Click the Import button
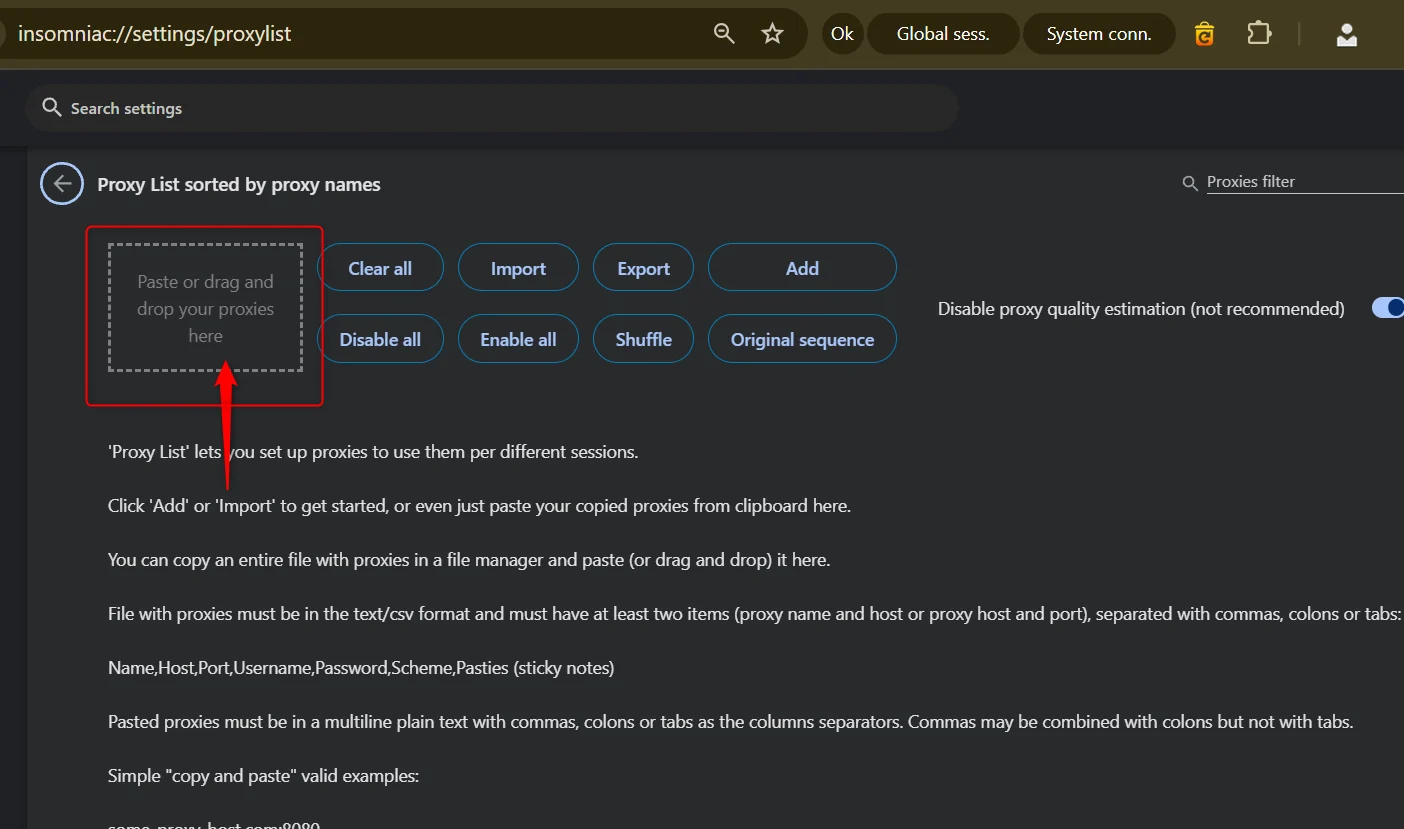 pyautogui.click(x=518, y=268)
